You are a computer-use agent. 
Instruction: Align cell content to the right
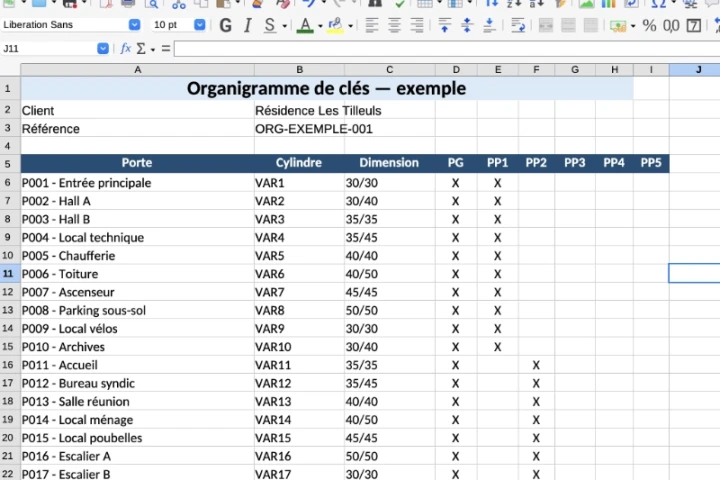tap(416, 25)
